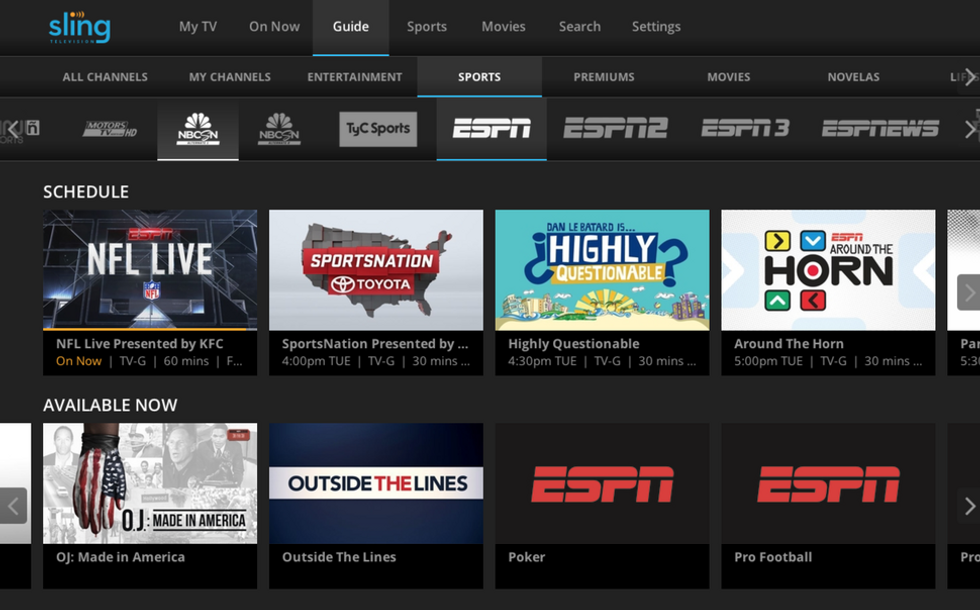Play NFL Live Presented by KFC
The image size is (980, 610).
coord(150,270)
